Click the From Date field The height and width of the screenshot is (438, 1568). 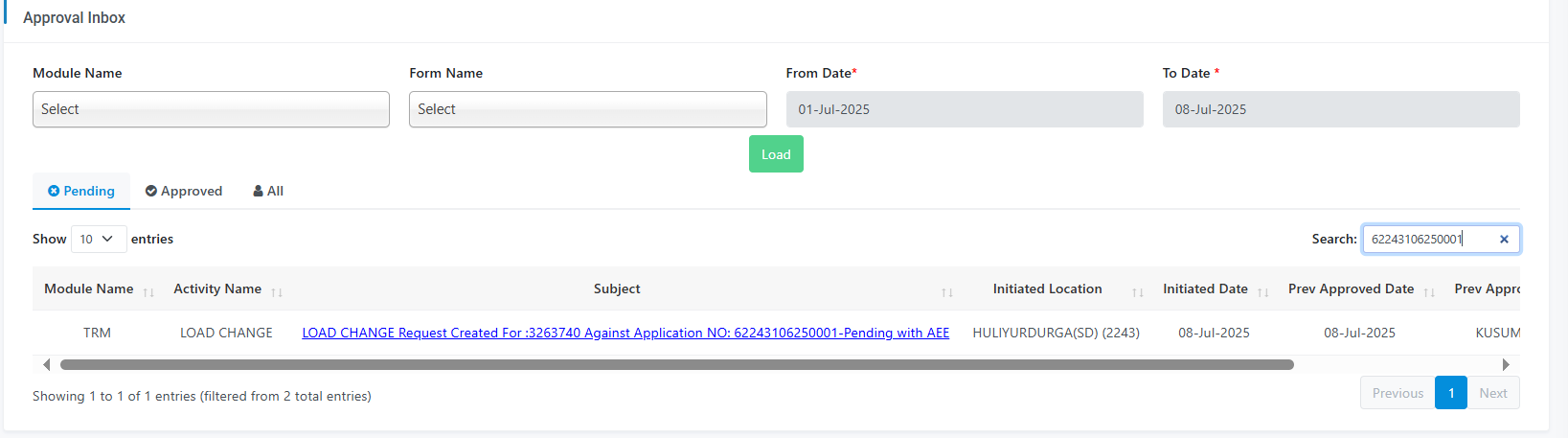[965, 109]
